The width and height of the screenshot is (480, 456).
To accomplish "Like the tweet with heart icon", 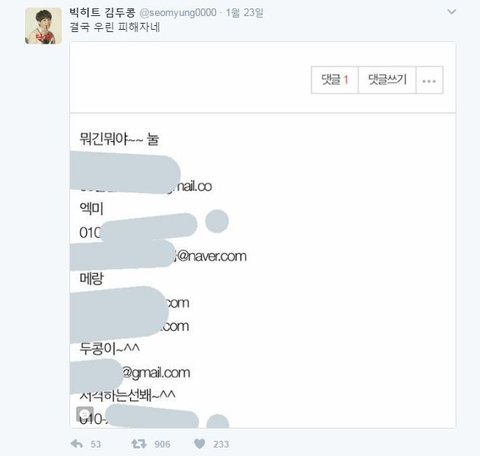I will [x=199, y=444].
